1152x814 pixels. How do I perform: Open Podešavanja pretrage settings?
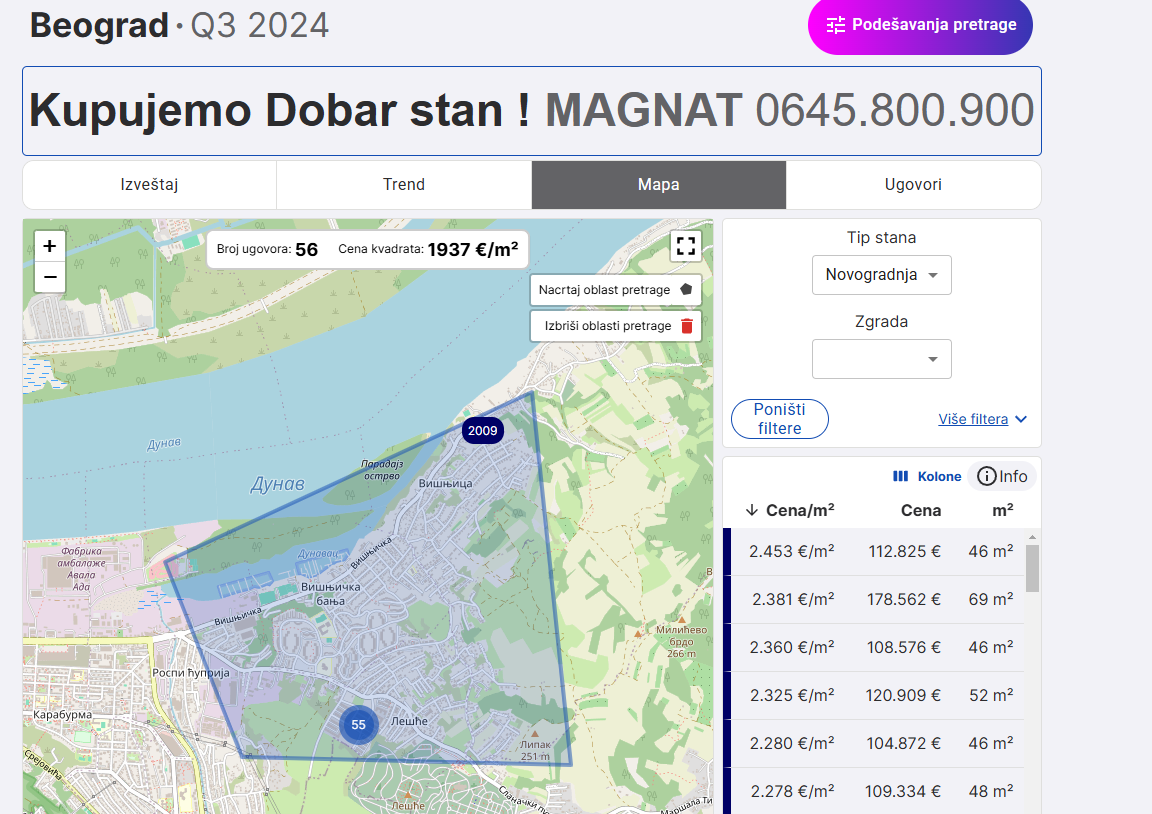point(920,25)
